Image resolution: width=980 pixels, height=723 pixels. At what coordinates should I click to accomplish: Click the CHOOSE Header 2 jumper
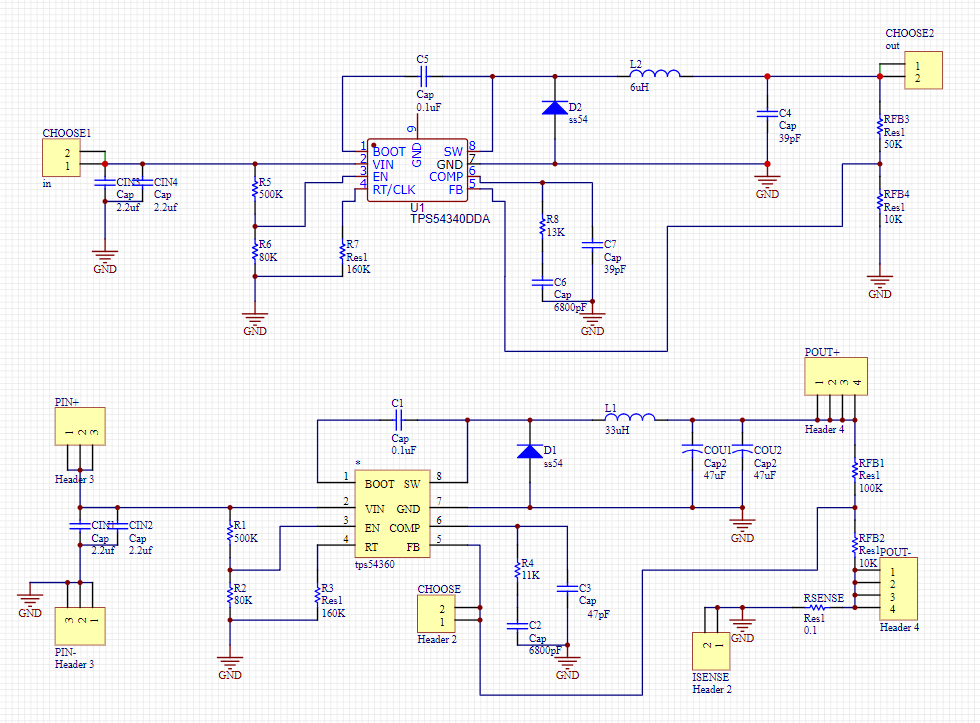pyautogui.click(x=436, y=614)
